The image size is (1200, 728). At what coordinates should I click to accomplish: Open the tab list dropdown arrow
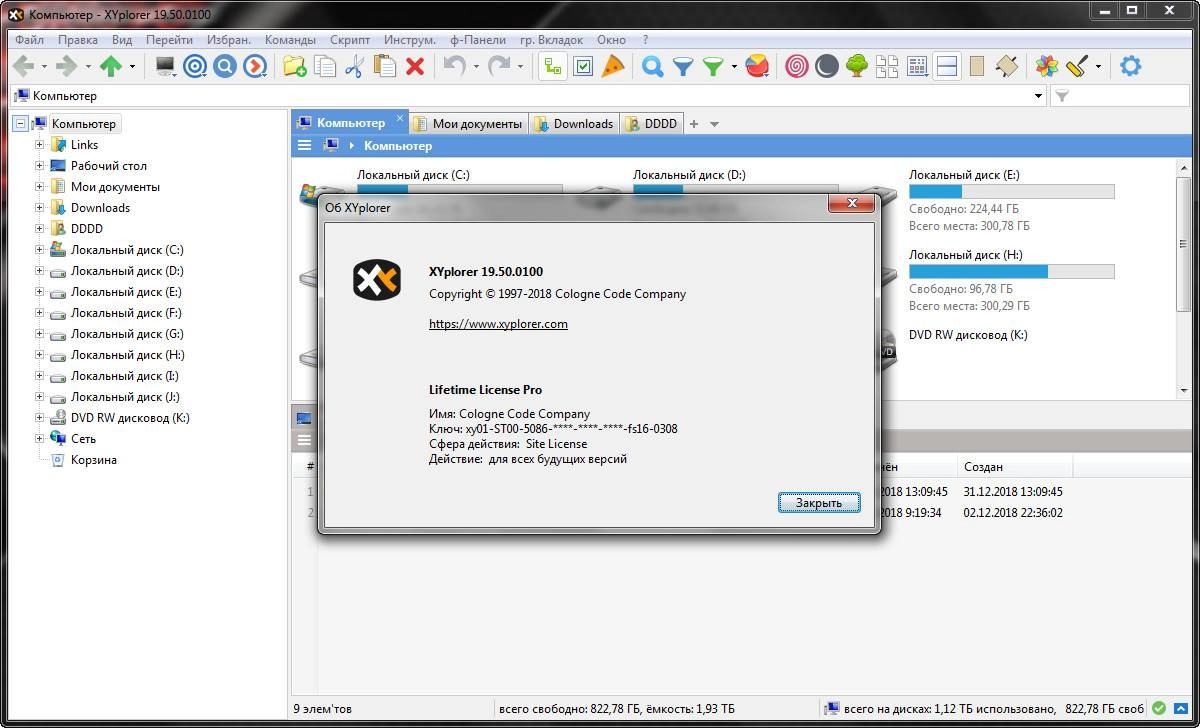714,124
